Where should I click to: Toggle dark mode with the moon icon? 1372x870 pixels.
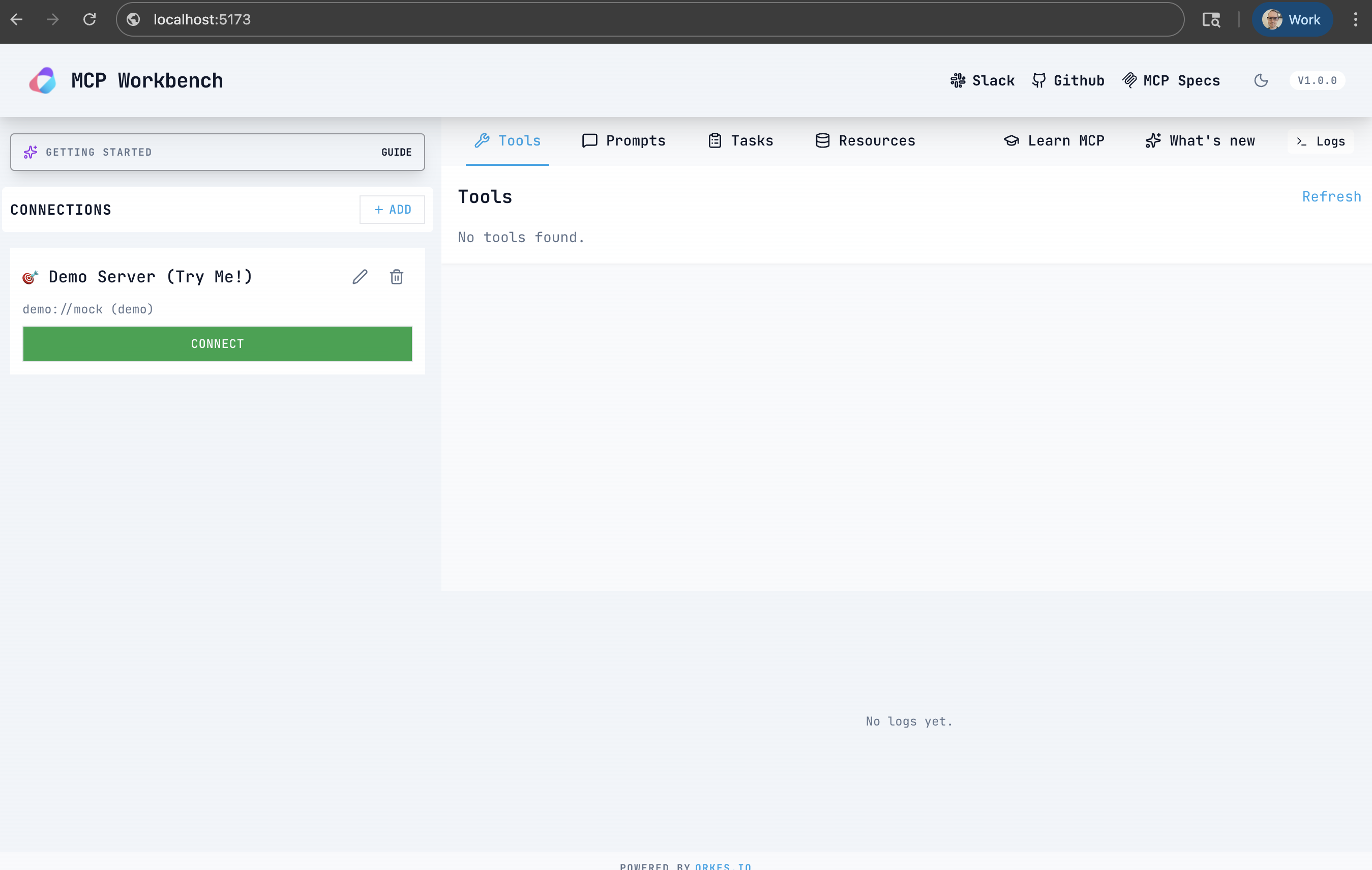1261,80
